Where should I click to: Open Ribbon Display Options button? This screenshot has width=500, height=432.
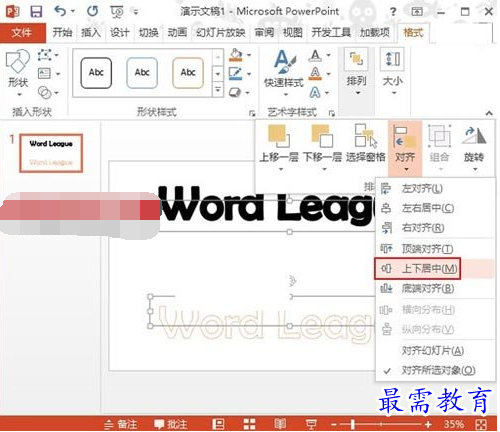417,12
